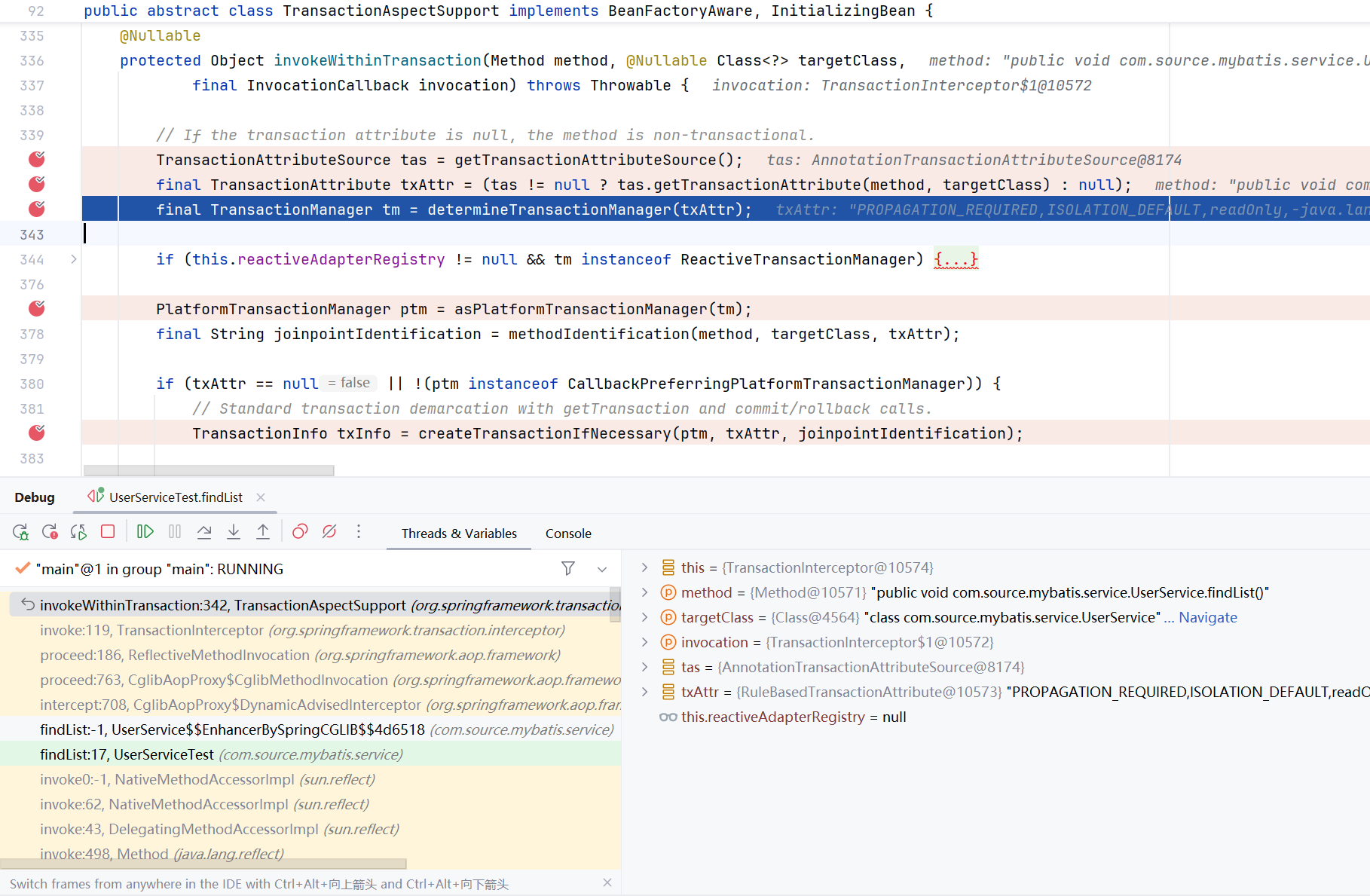Screen dimensions: 1370x896
Task: Click the 'this' object icon in variables
Action: coord(668,567)
